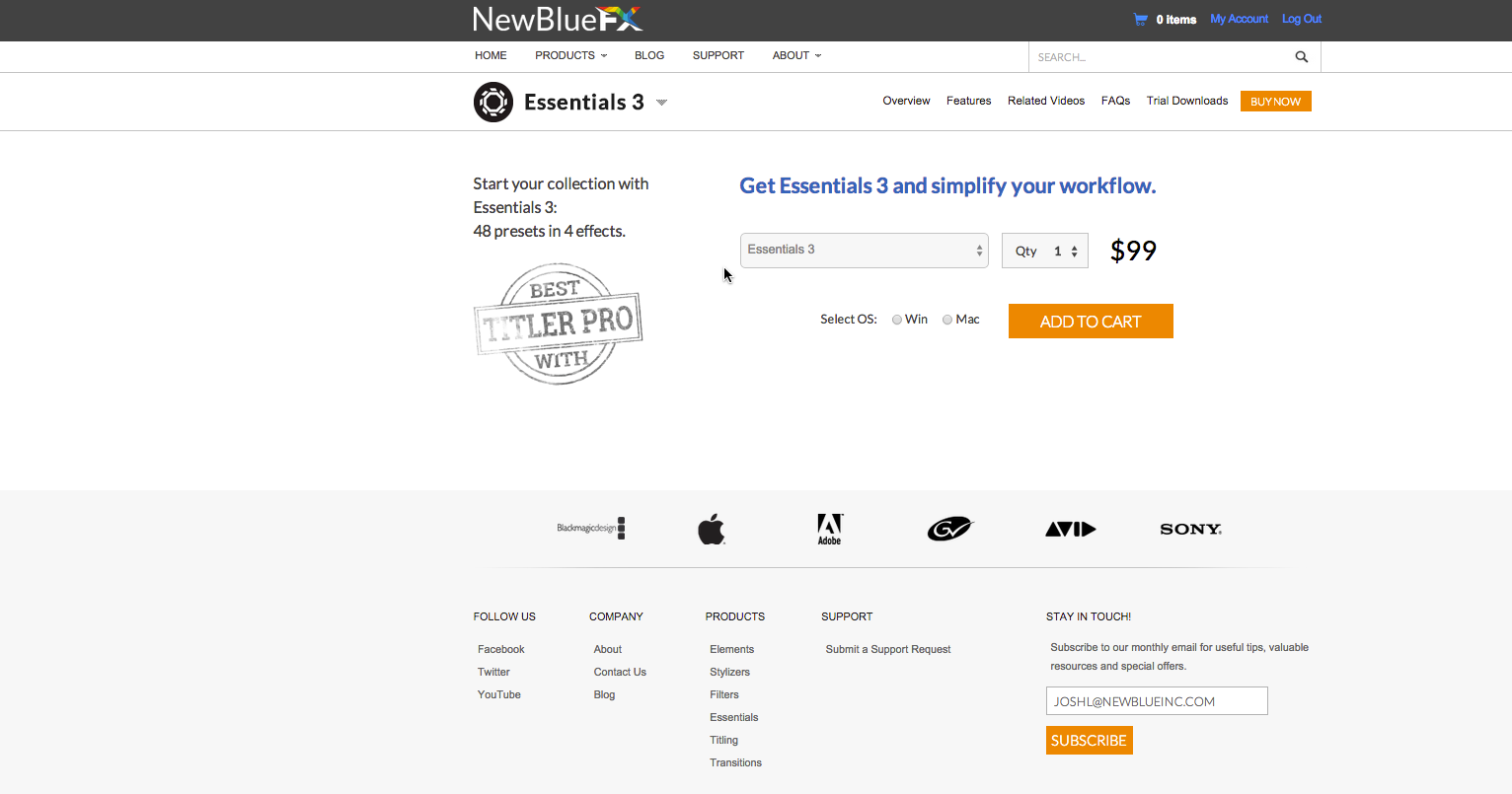1512x794 pixels.
Task: Expand the Products navigation menu
Action: pyautogui.click(x=570, y=55)
